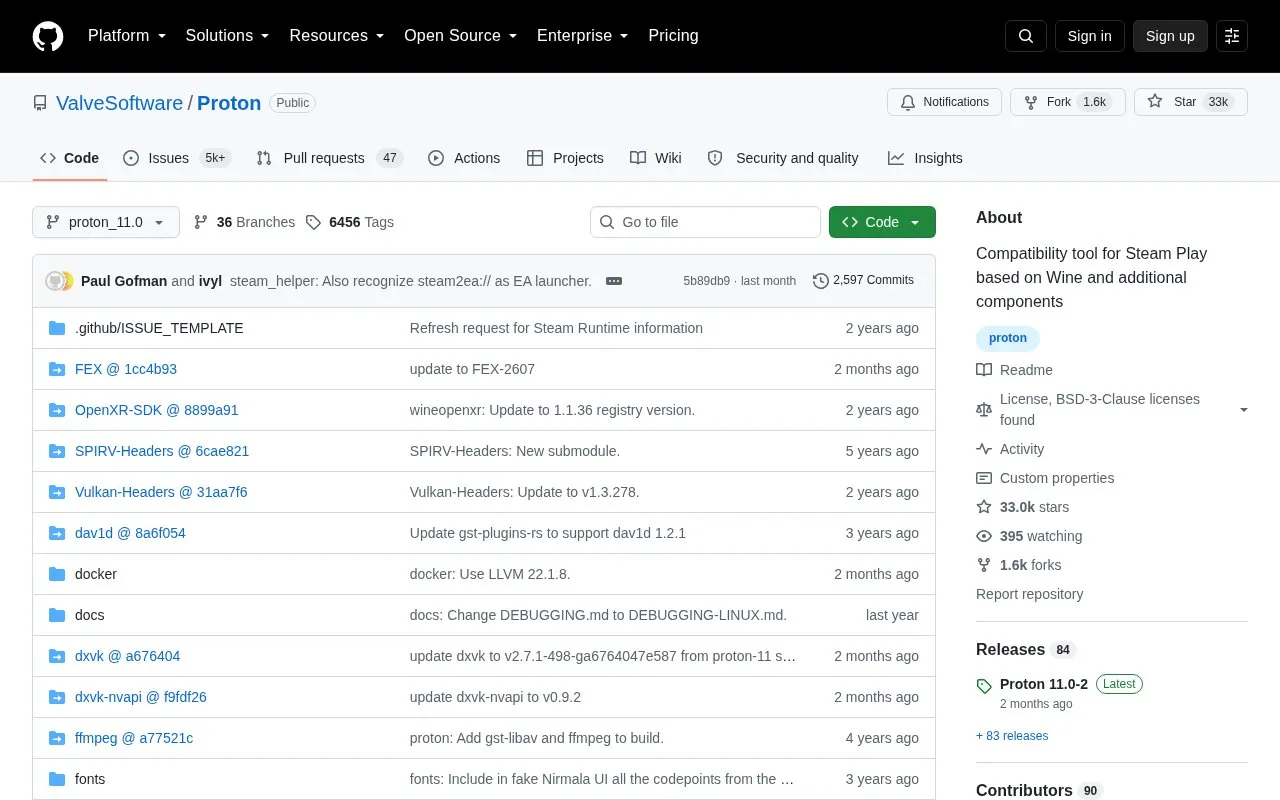Click the Go to file field
1280x800 pixels.
pos(705,222)
